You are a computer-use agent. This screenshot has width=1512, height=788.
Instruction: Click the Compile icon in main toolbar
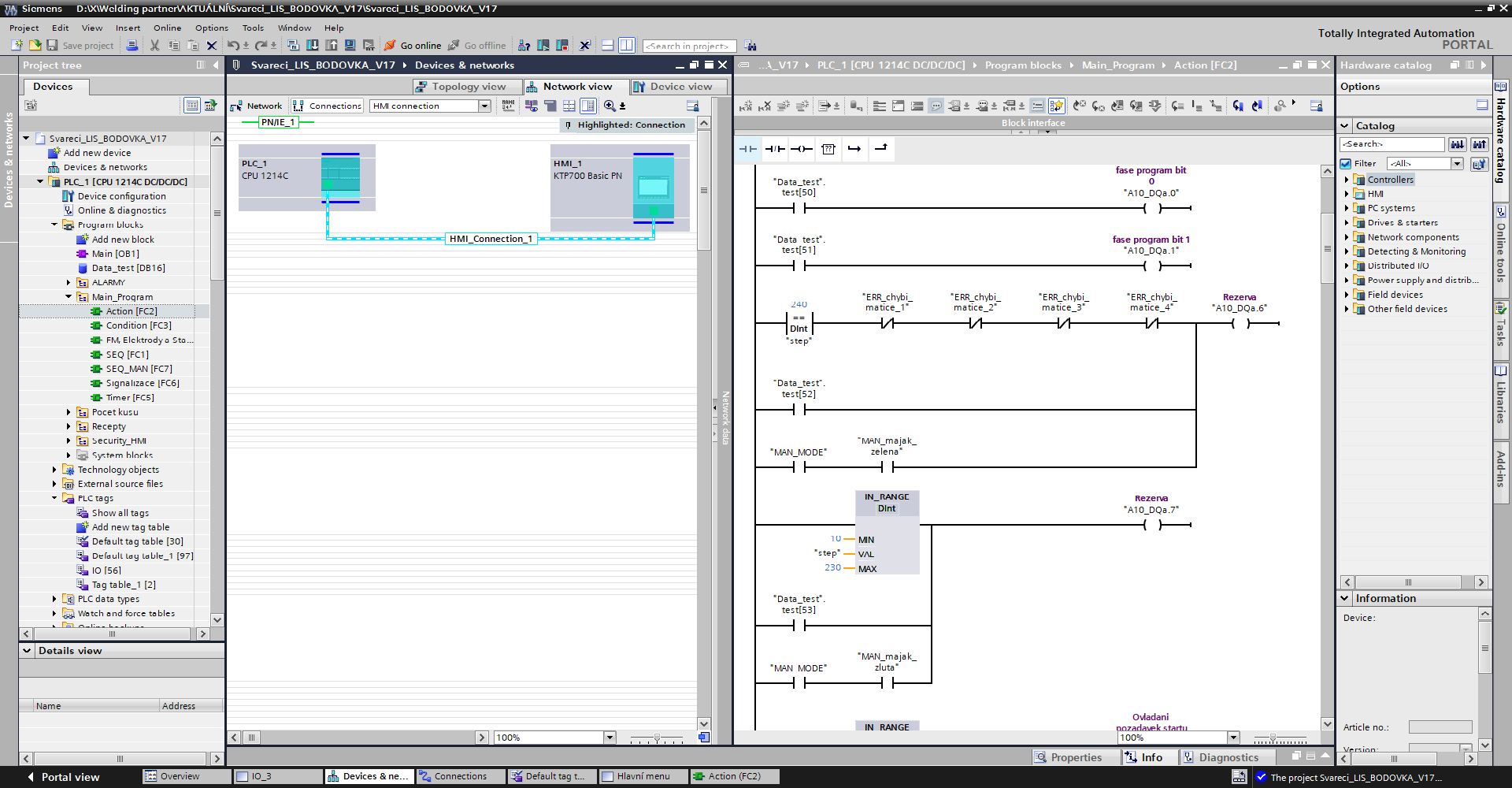pyautogui.click(x=293, y=46)
